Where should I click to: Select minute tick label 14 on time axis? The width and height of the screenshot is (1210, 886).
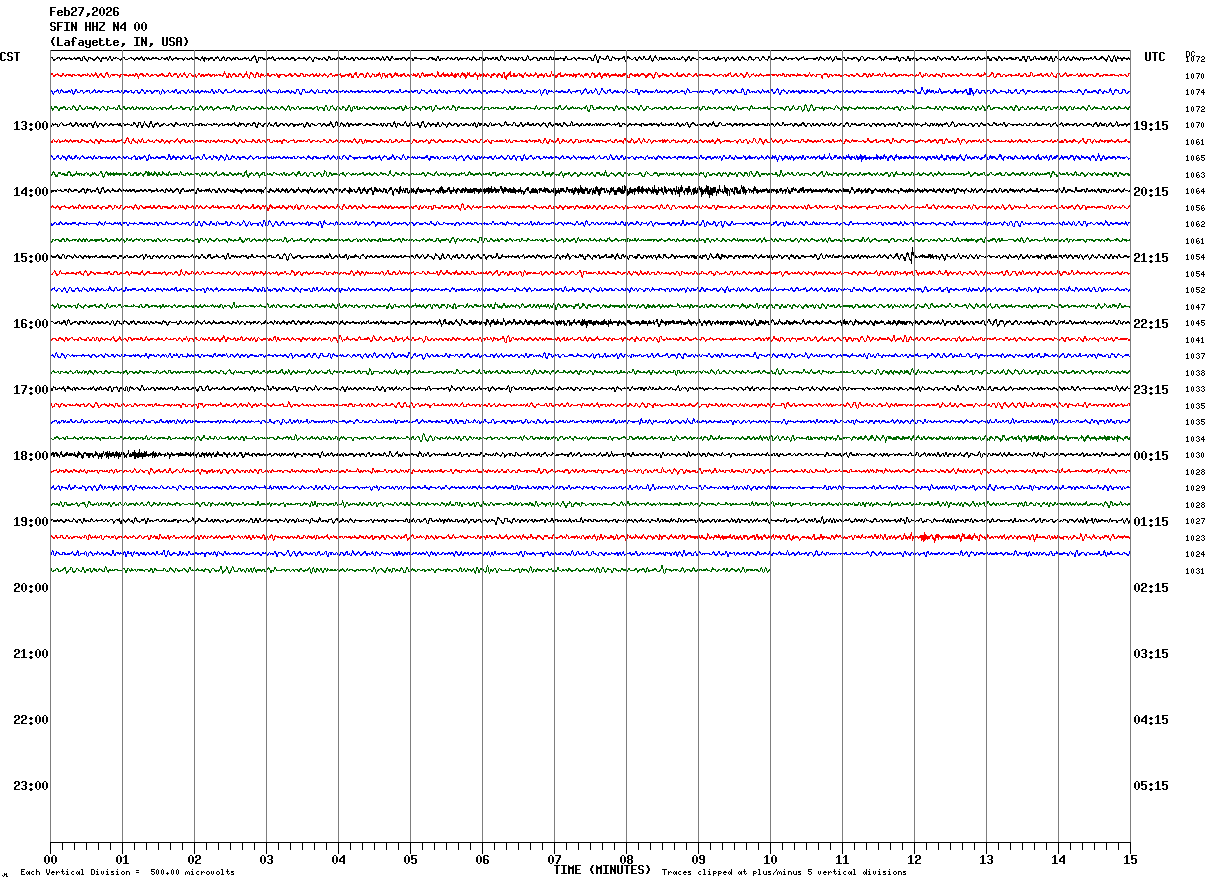(x=1058, y=859)
